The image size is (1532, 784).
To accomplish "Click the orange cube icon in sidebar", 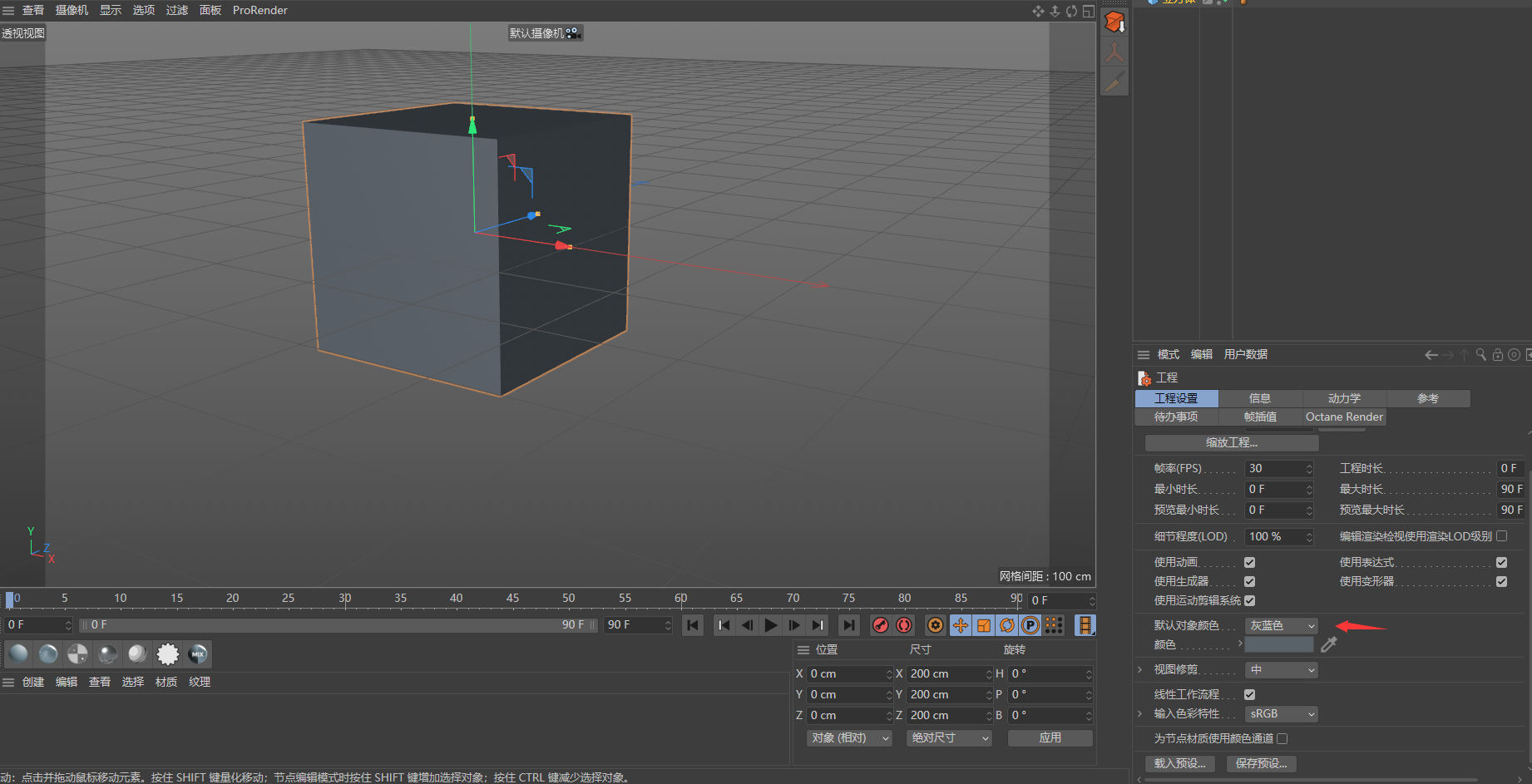I will click(1114, 22).
